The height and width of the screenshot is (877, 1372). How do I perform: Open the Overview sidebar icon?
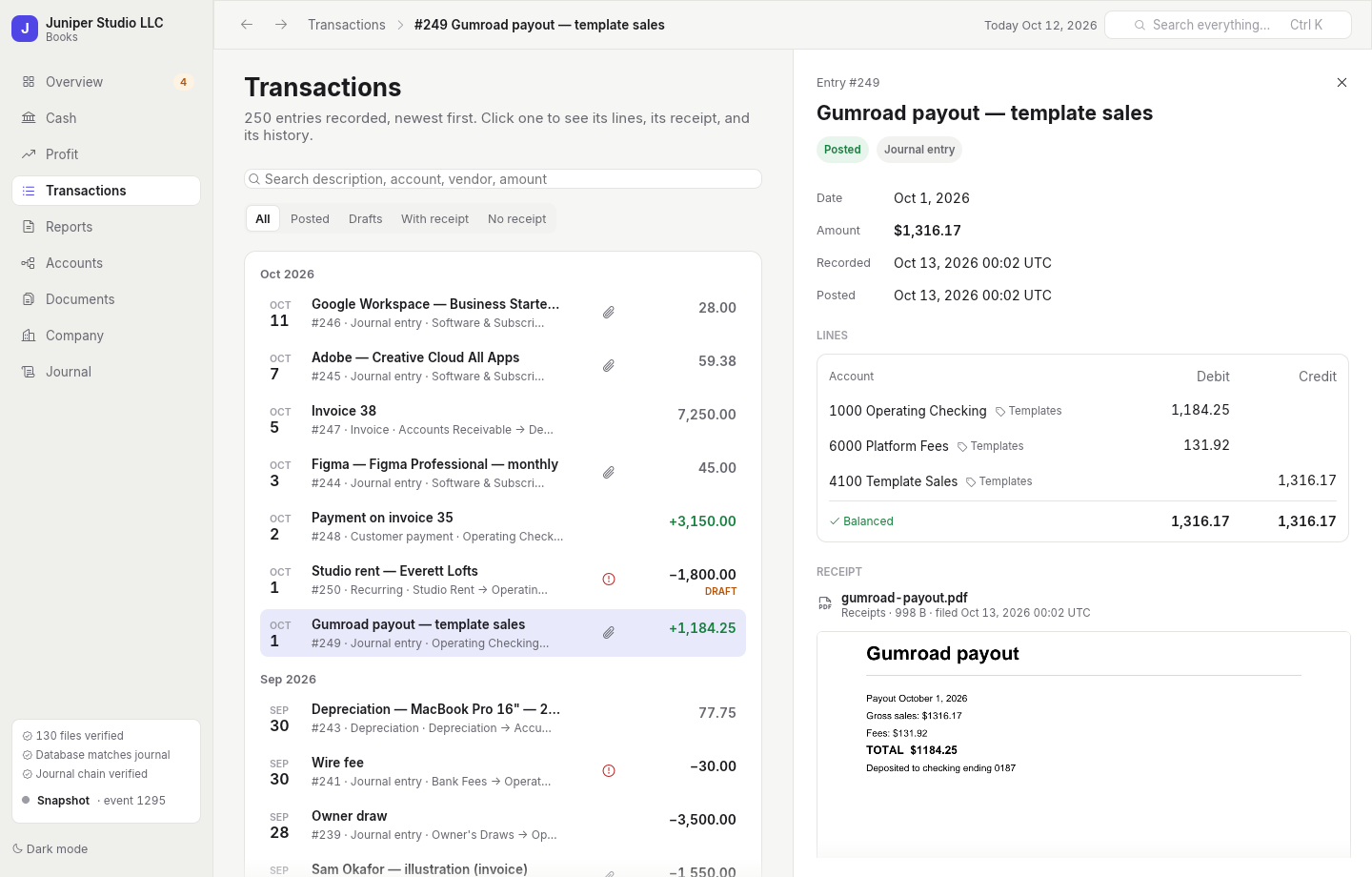click(29, 82)
